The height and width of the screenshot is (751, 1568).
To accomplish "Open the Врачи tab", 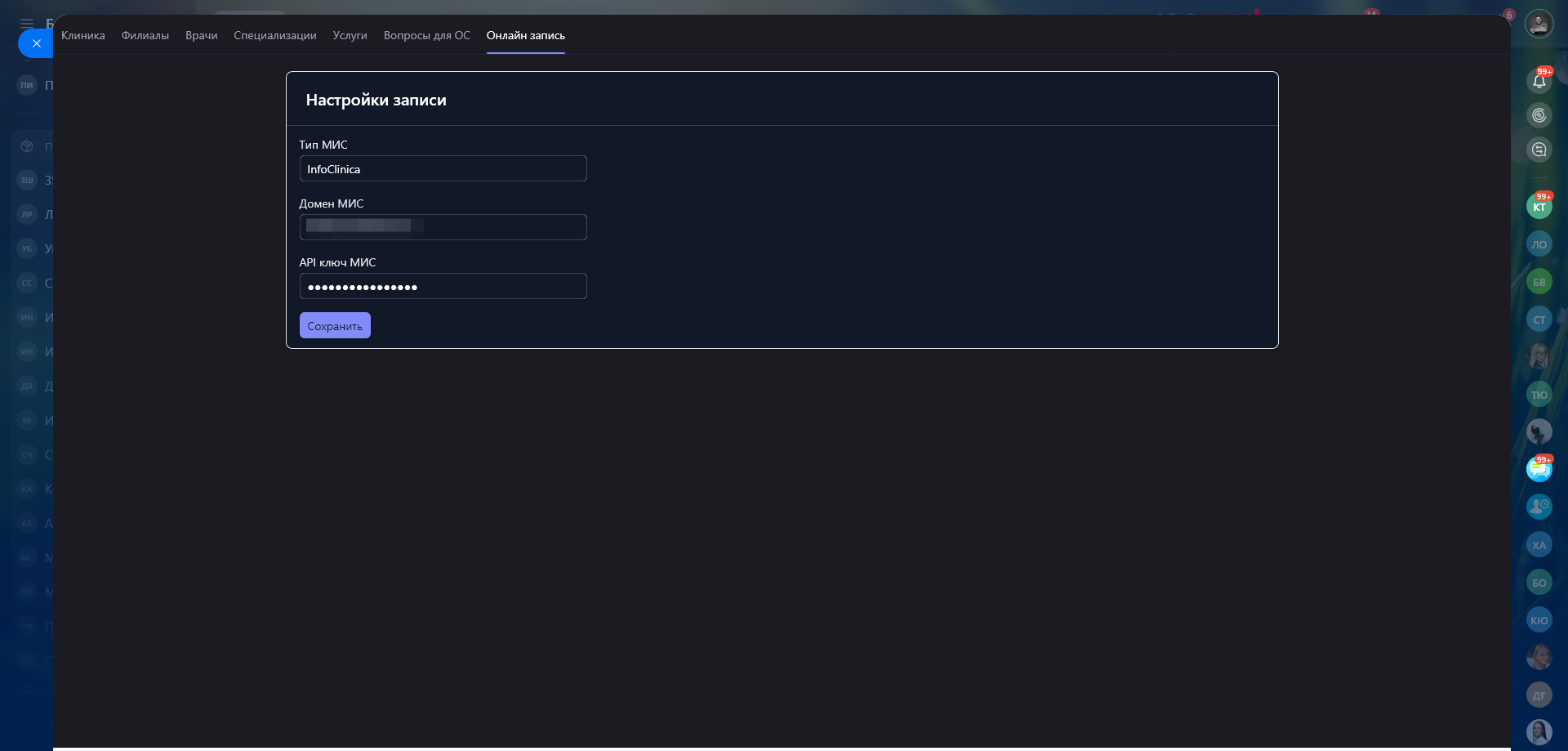I will 202,35.
